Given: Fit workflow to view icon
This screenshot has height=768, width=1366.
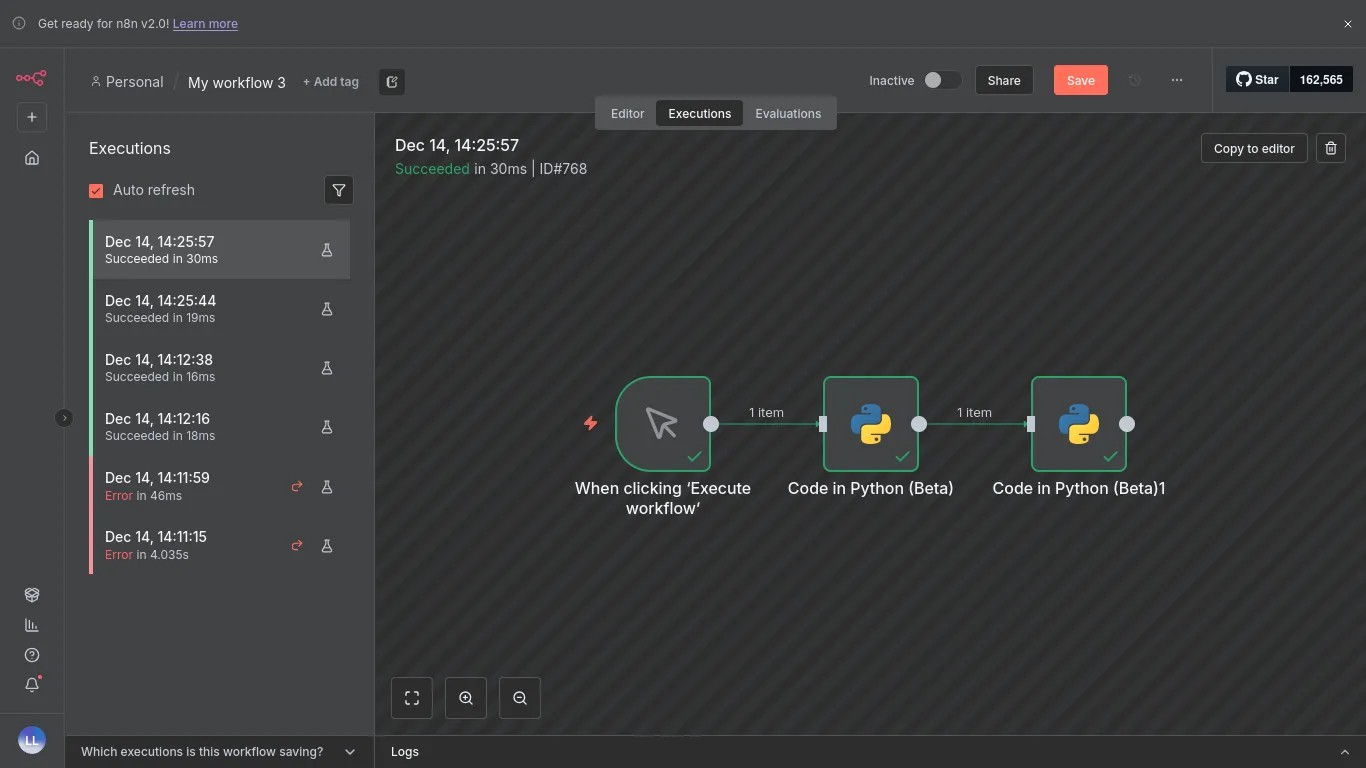Looking at the screenshot, I should [x=412, y=698].
